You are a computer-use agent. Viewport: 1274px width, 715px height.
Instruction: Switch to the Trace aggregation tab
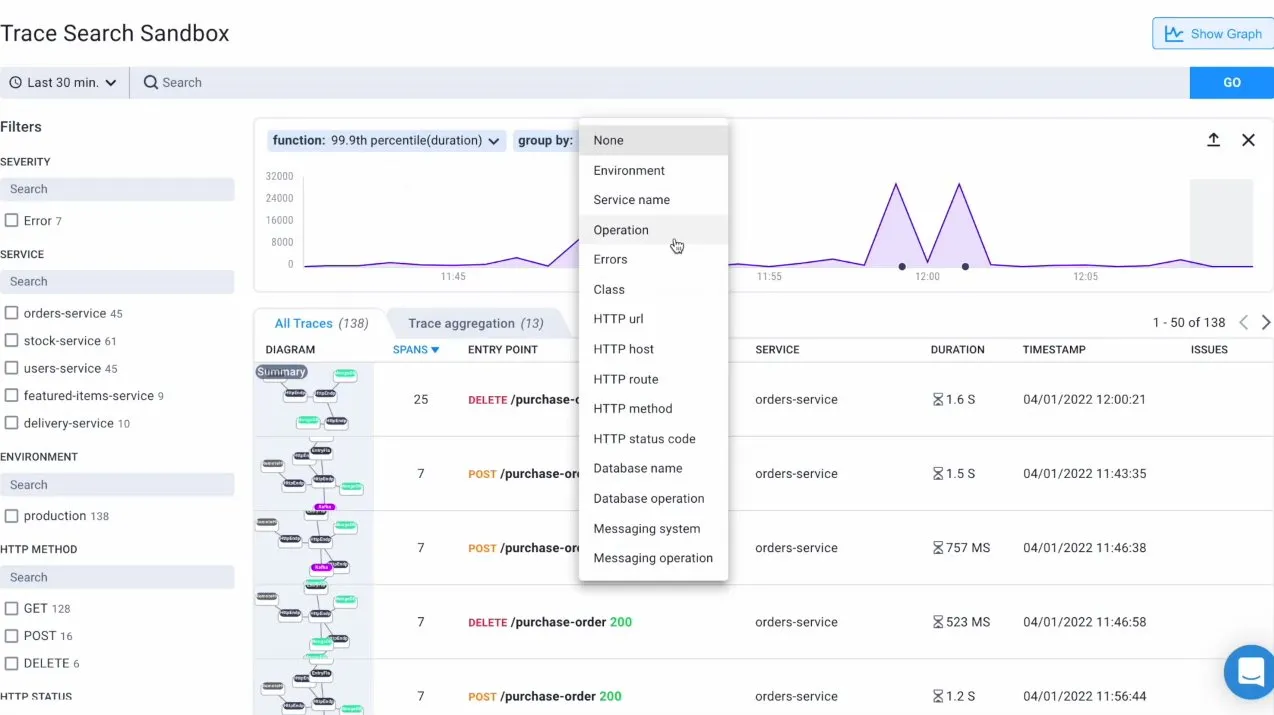tap(476, 323)
